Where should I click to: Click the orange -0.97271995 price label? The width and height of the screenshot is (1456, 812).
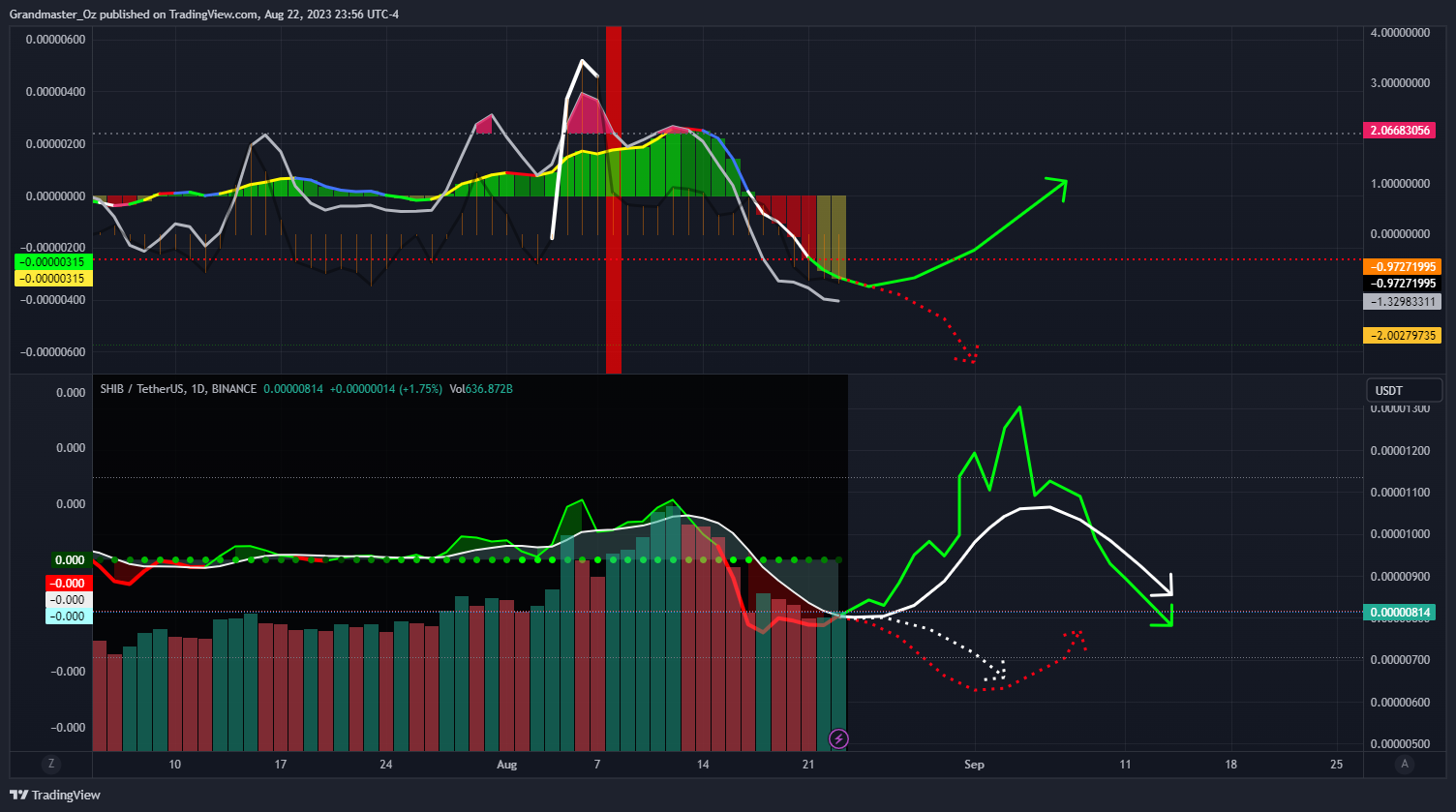(1402, 266)
